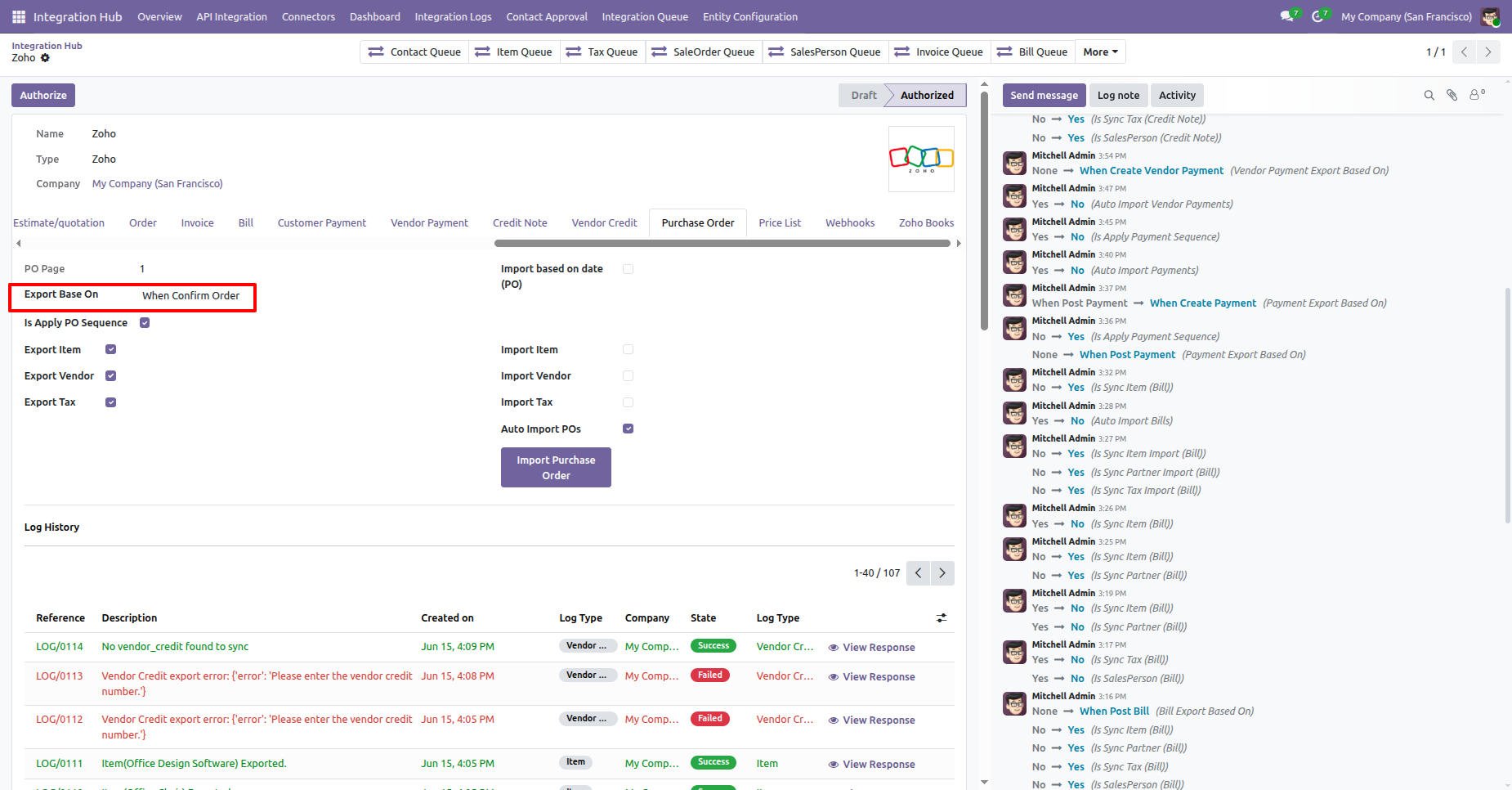1512x790 pixels.
Task: Open My Company (San Francisco) company link
Action: pyautogui.click(x=157, y=184)
